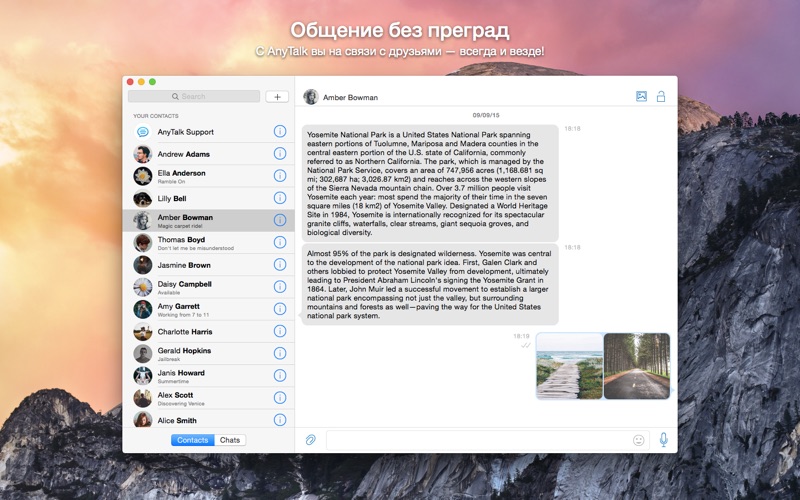The width and height of the screenshot is (800, 500).
Task: Show info for Gerald Hopkins
Action: point(280,353)
